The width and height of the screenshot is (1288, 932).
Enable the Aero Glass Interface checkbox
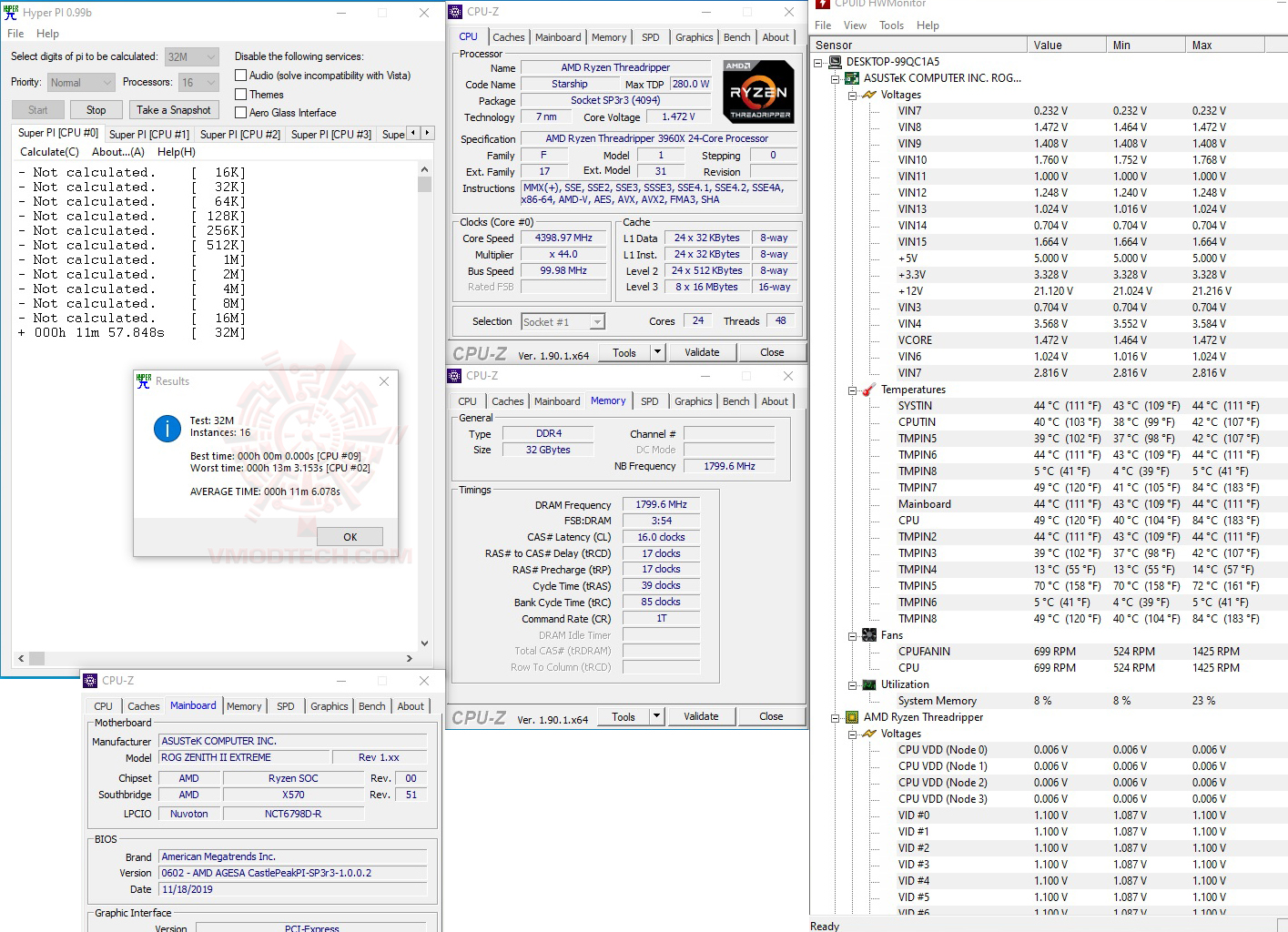tap(240, 113)
